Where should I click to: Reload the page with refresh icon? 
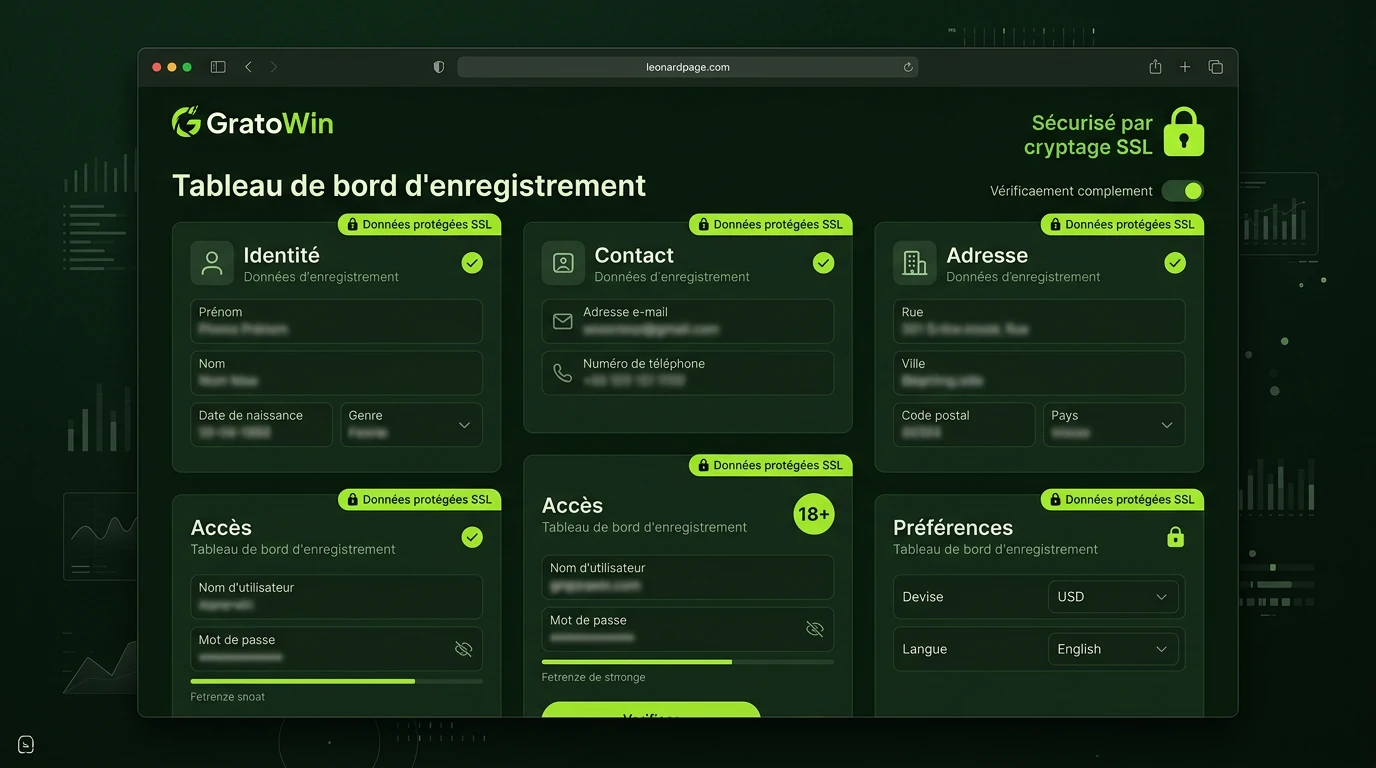point(908,67)
